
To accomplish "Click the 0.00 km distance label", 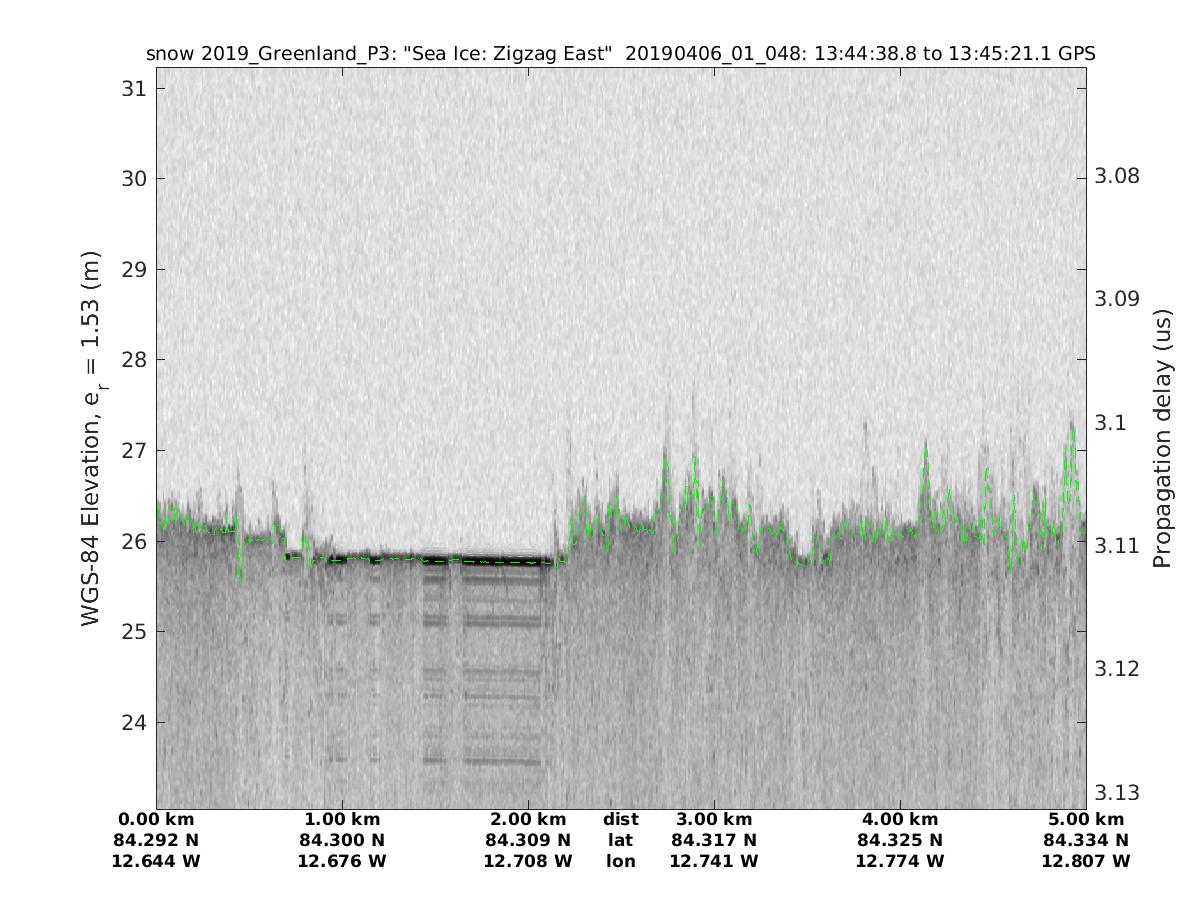I will 158,820.
